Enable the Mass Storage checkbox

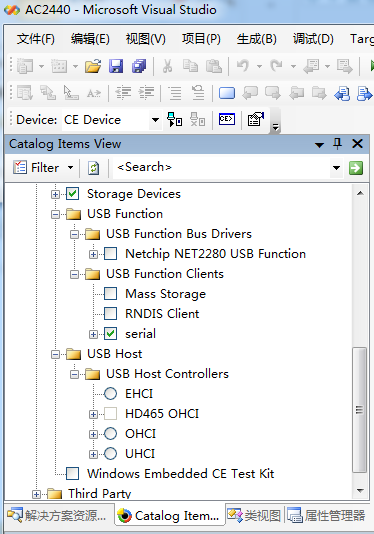(x=110, y=294)
